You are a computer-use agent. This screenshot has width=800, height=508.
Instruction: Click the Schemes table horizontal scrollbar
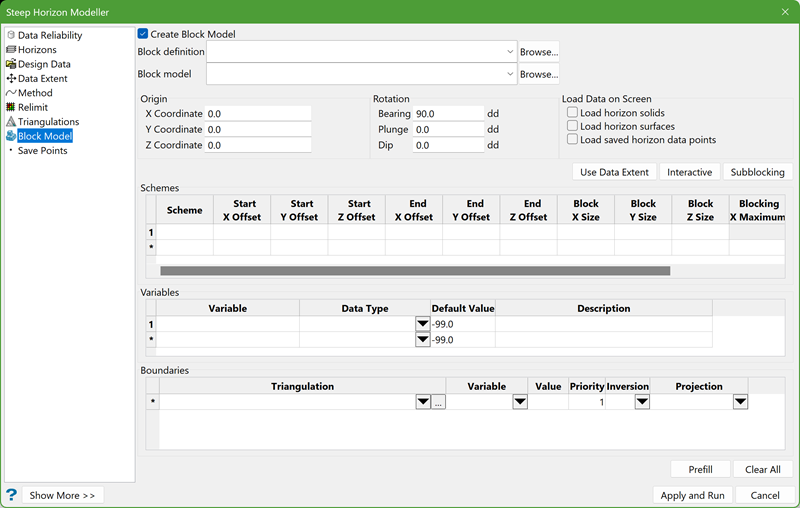point(415,270)
